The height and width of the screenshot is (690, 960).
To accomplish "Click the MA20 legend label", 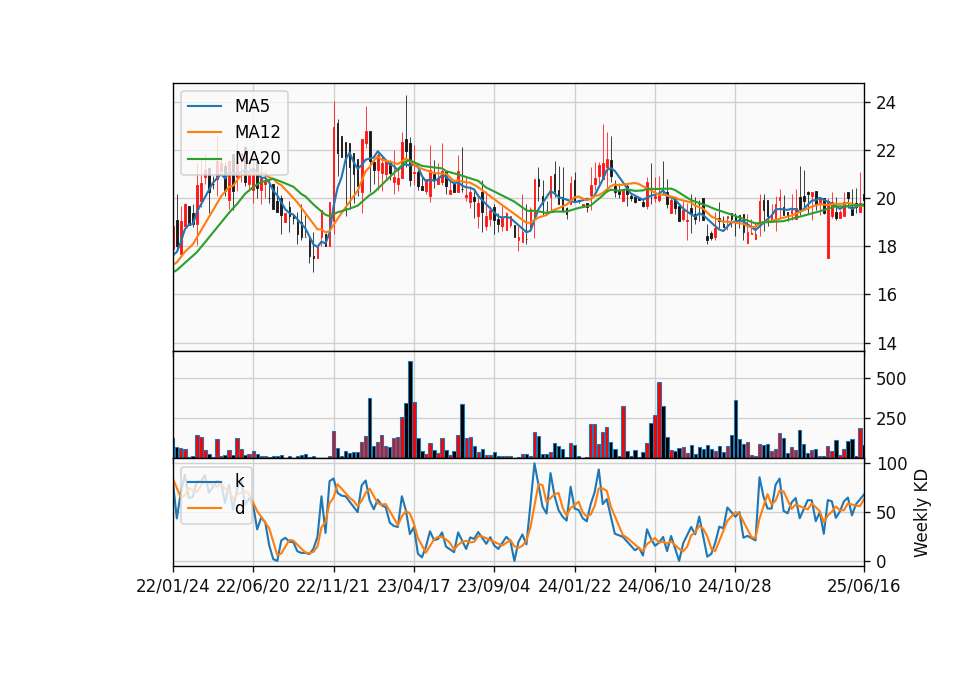I will [257, 158].
